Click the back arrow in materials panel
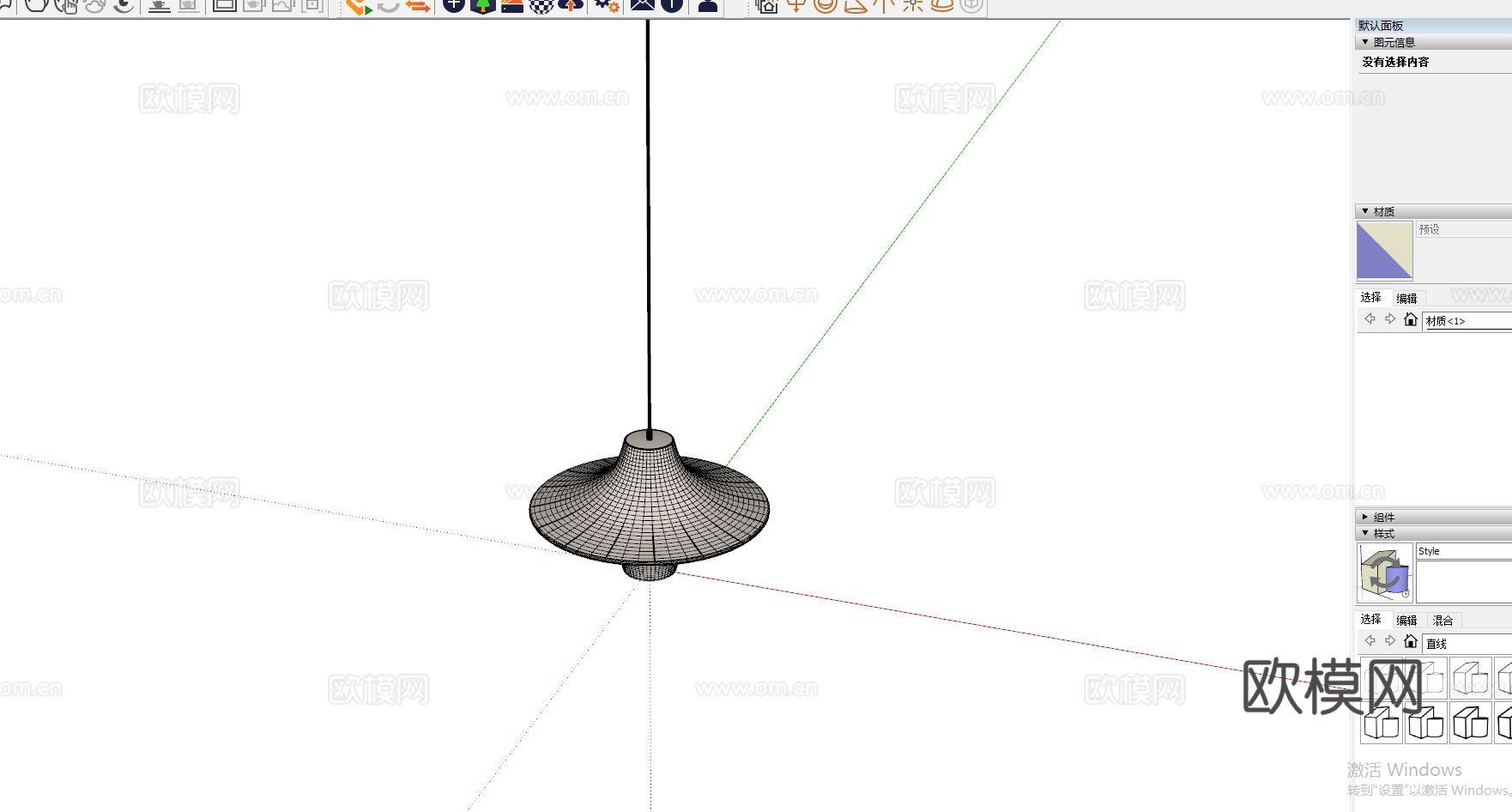Screen dimensions: 1512x812 pos(1370,319)
